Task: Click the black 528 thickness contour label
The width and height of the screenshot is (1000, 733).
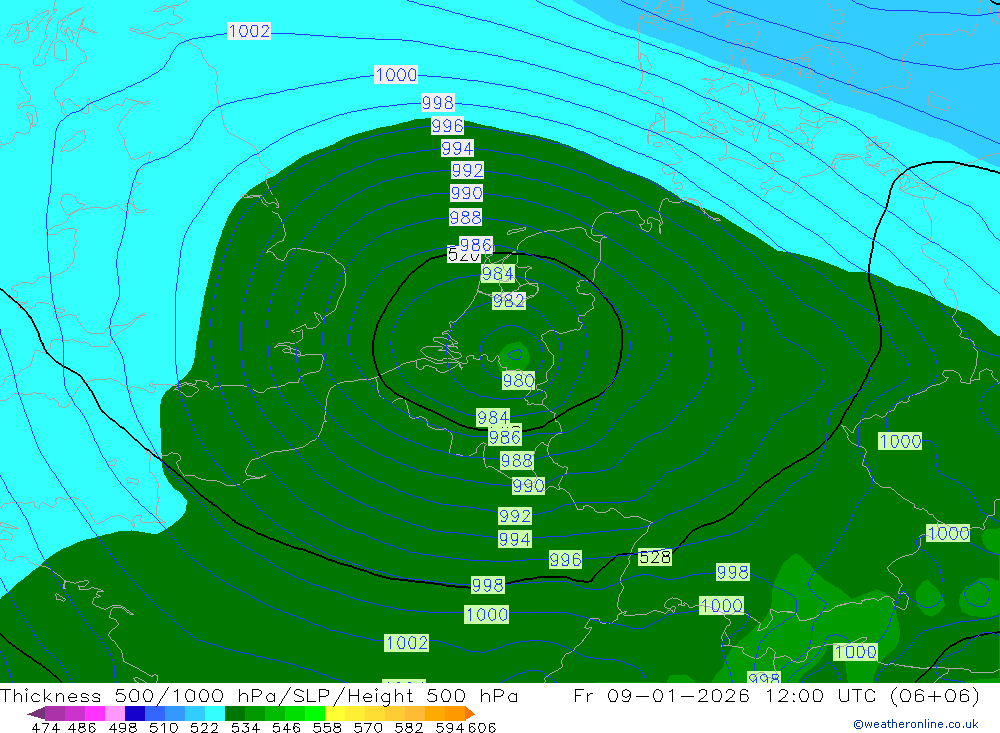Action: pyautogui.click(x=655, y=557)
